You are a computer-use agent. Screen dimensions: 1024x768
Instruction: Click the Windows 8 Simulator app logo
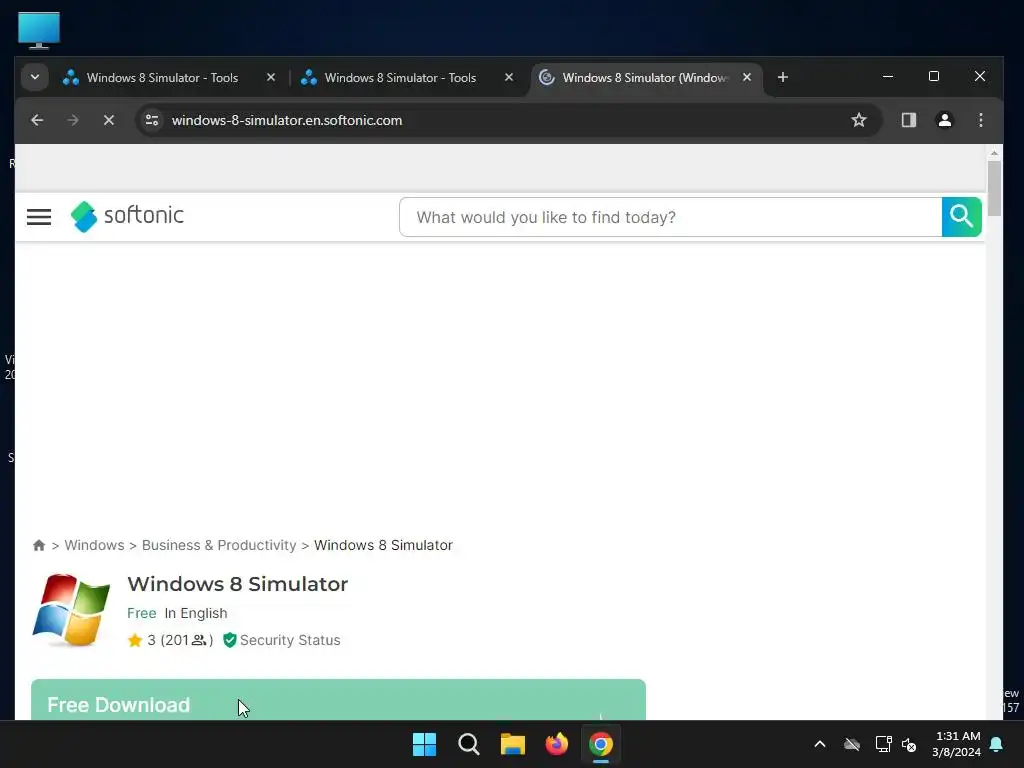click(x=71, y=611)
